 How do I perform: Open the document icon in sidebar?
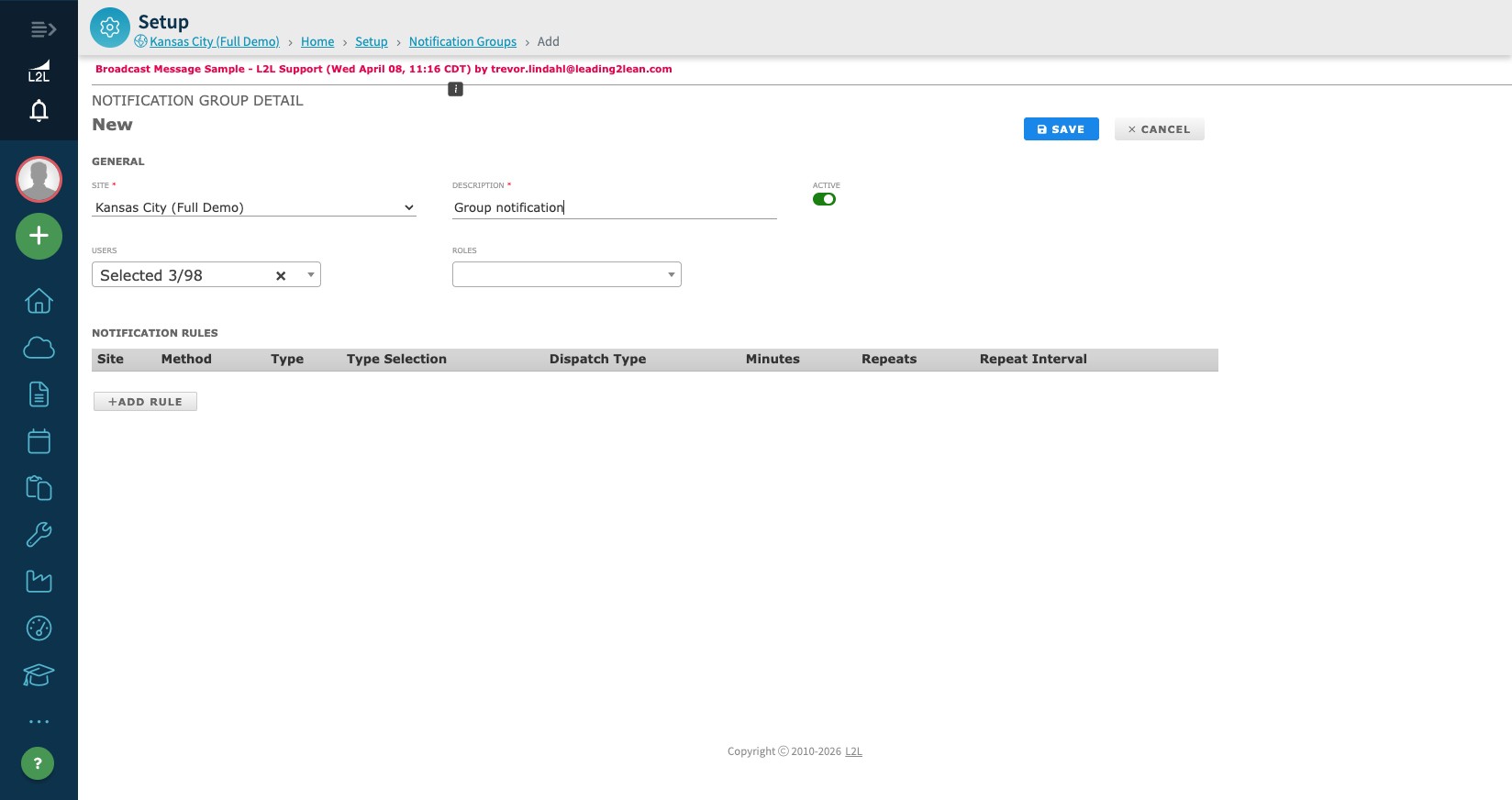(x=39, y=394)
